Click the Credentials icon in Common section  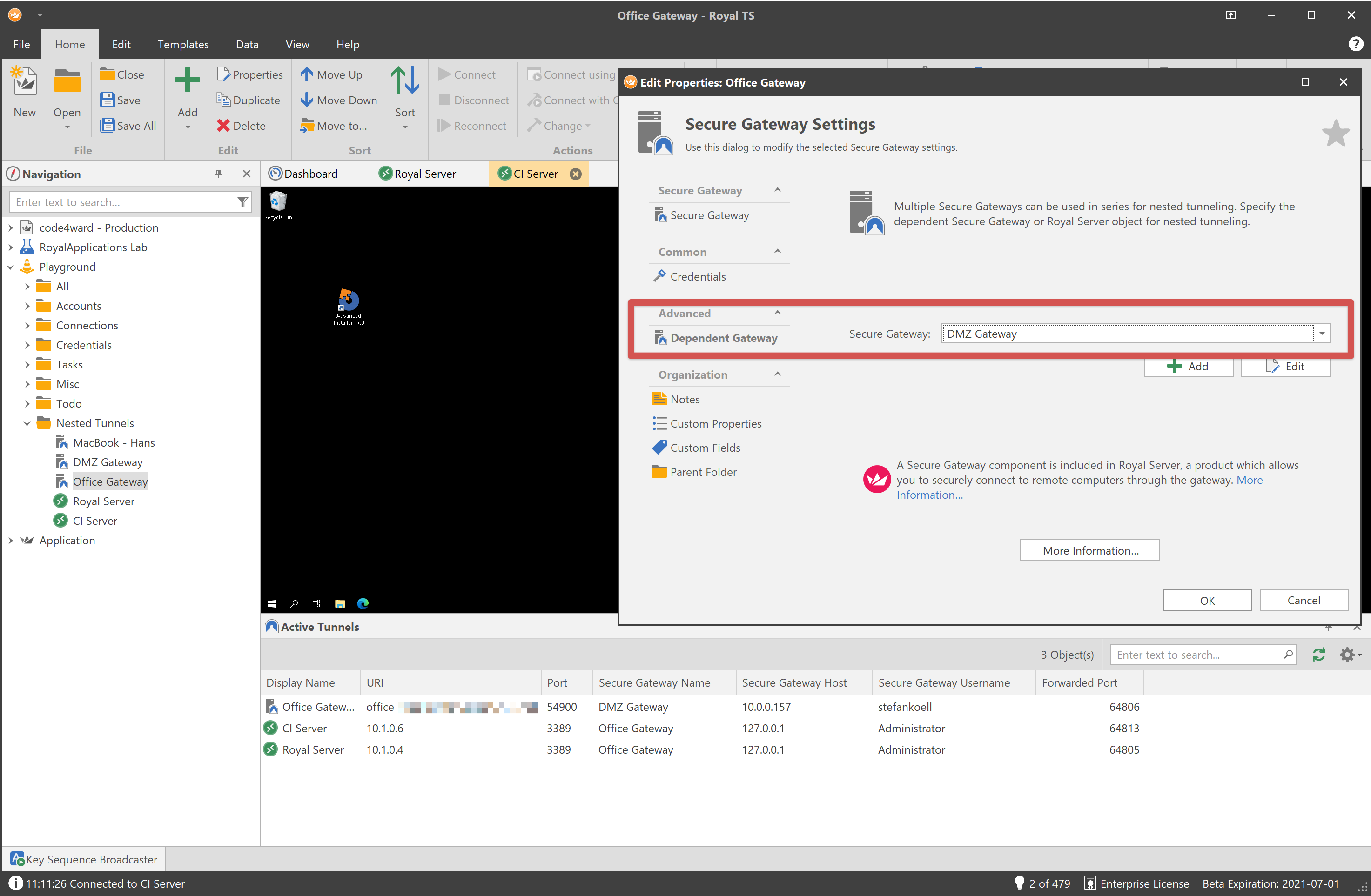point(660,276)
